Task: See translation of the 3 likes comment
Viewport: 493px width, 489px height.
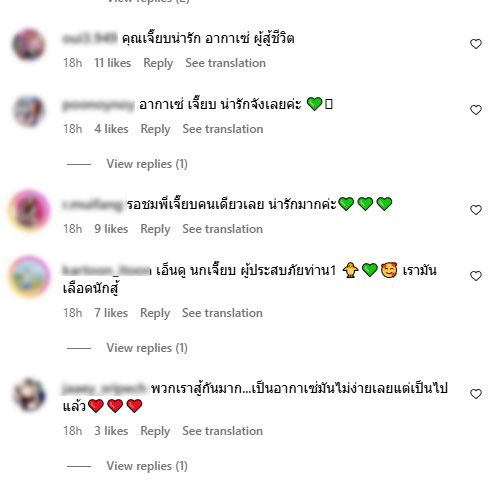Action: [223, 431]
